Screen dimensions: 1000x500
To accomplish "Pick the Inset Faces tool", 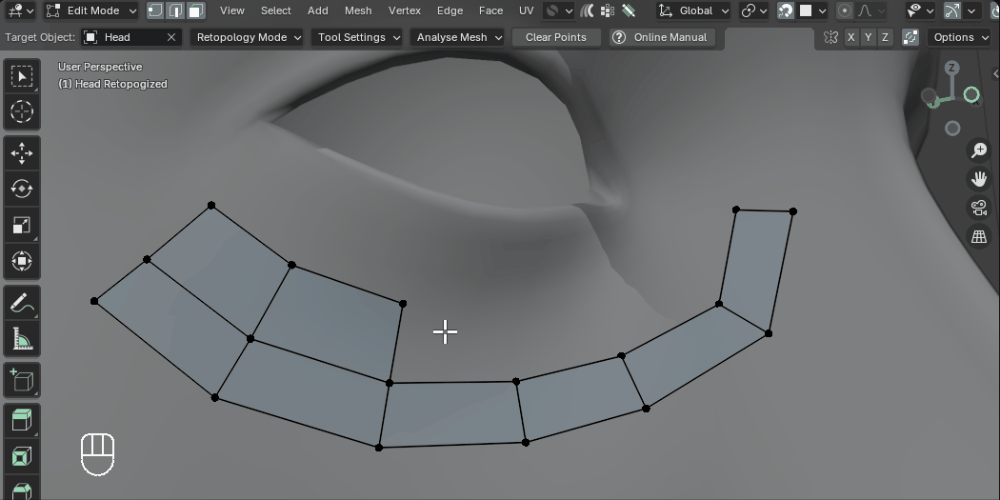I will [22, 457].
